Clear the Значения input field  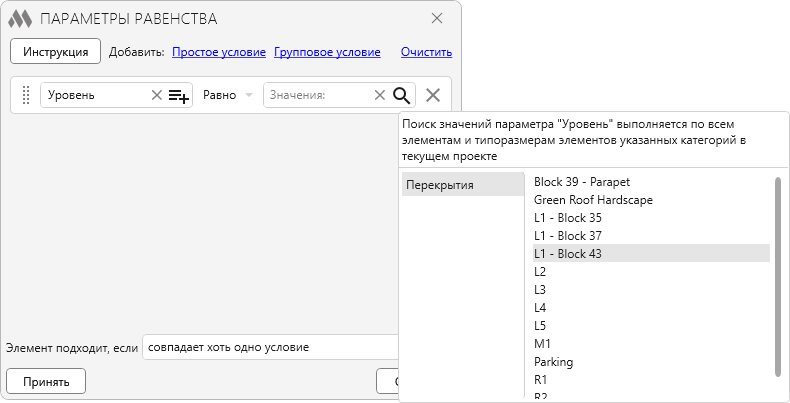pos(379,95)
